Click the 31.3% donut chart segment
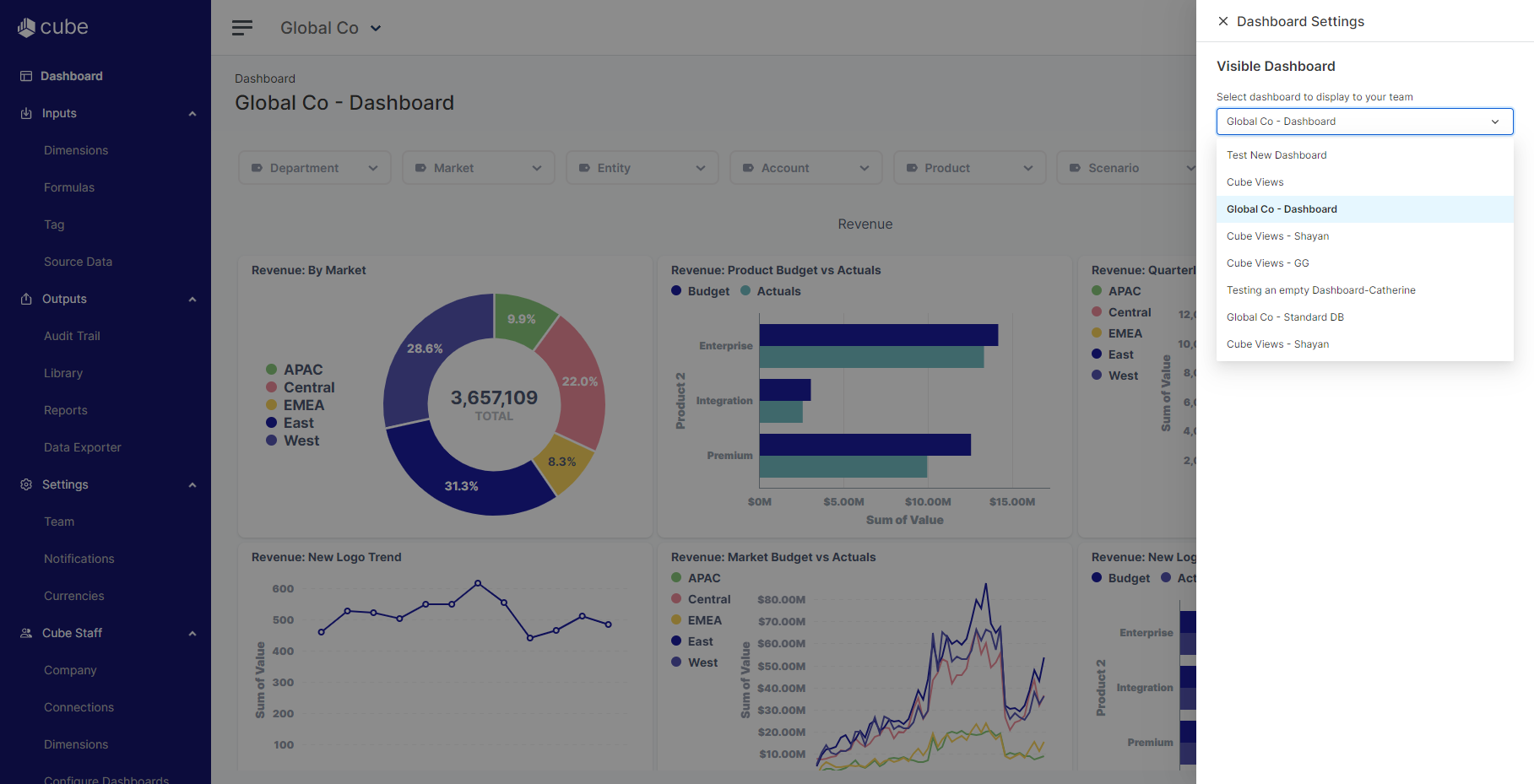The image size is (1534, 784). 461,485
